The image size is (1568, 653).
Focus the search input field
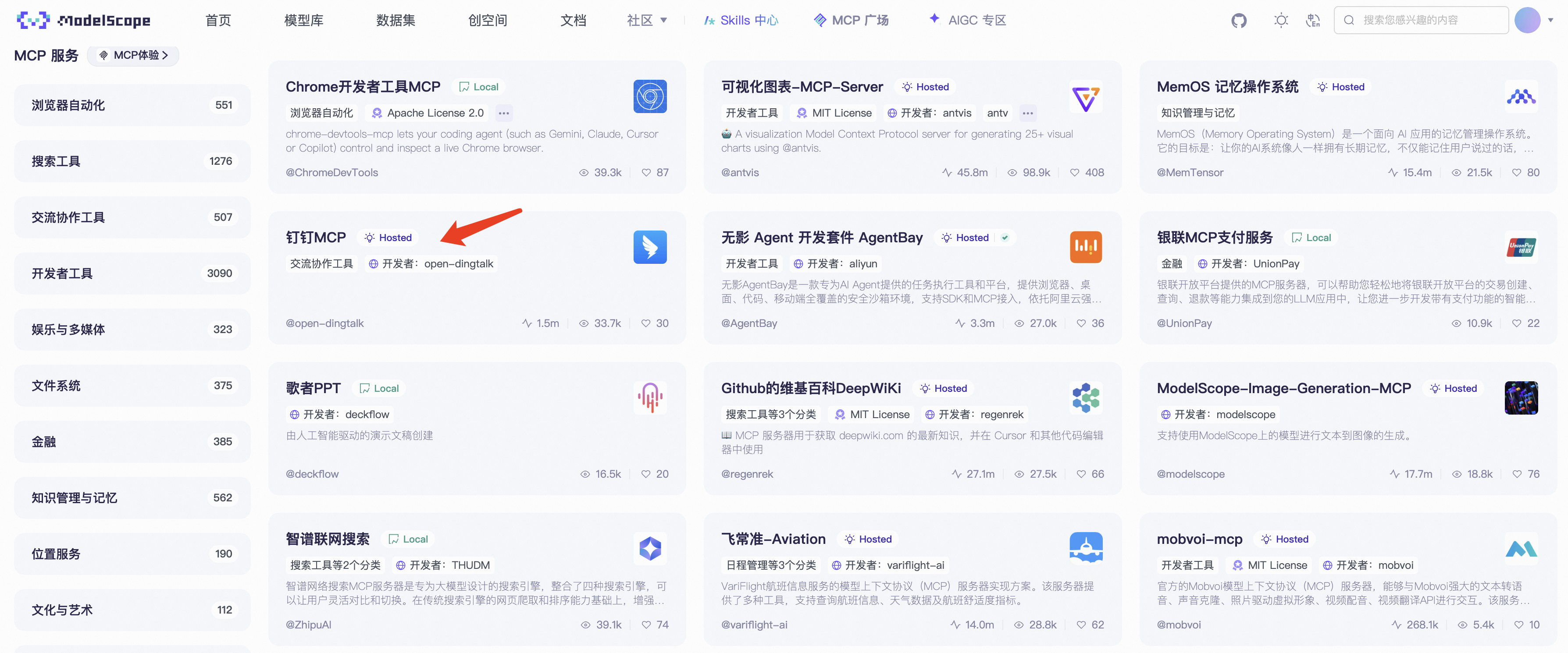point(1421,20)
